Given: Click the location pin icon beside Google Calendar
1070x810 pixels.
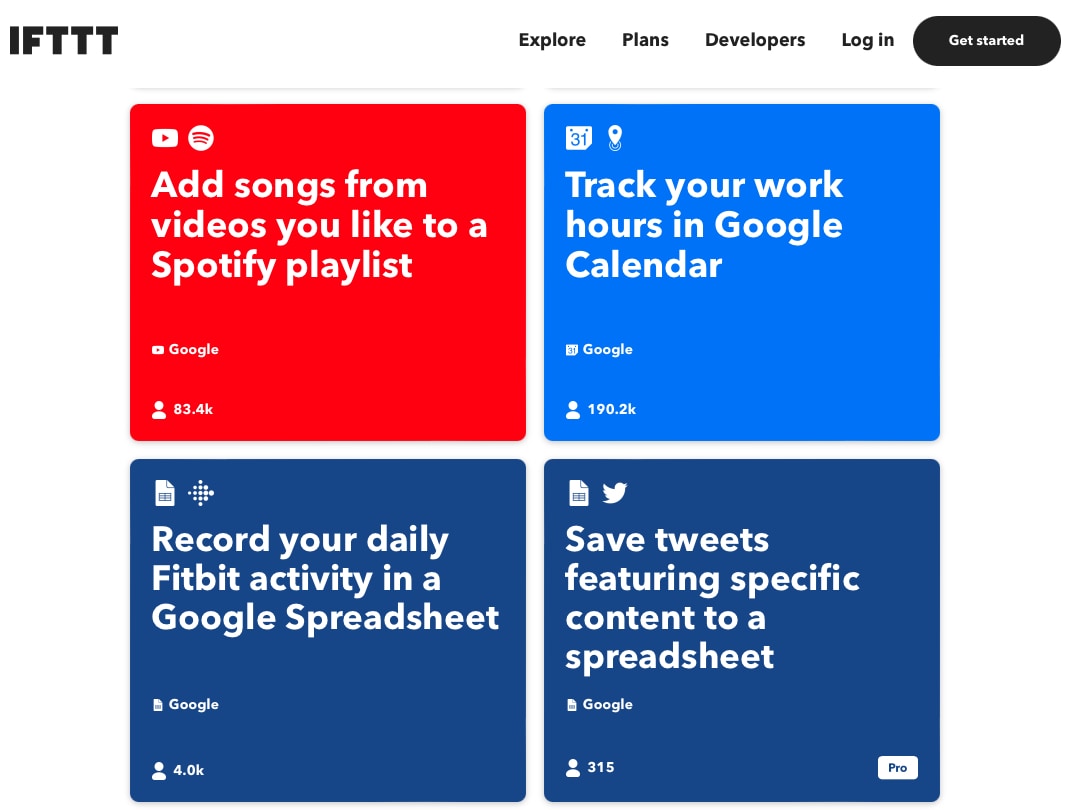Looking at the screenshot, I should coord(615,138).
